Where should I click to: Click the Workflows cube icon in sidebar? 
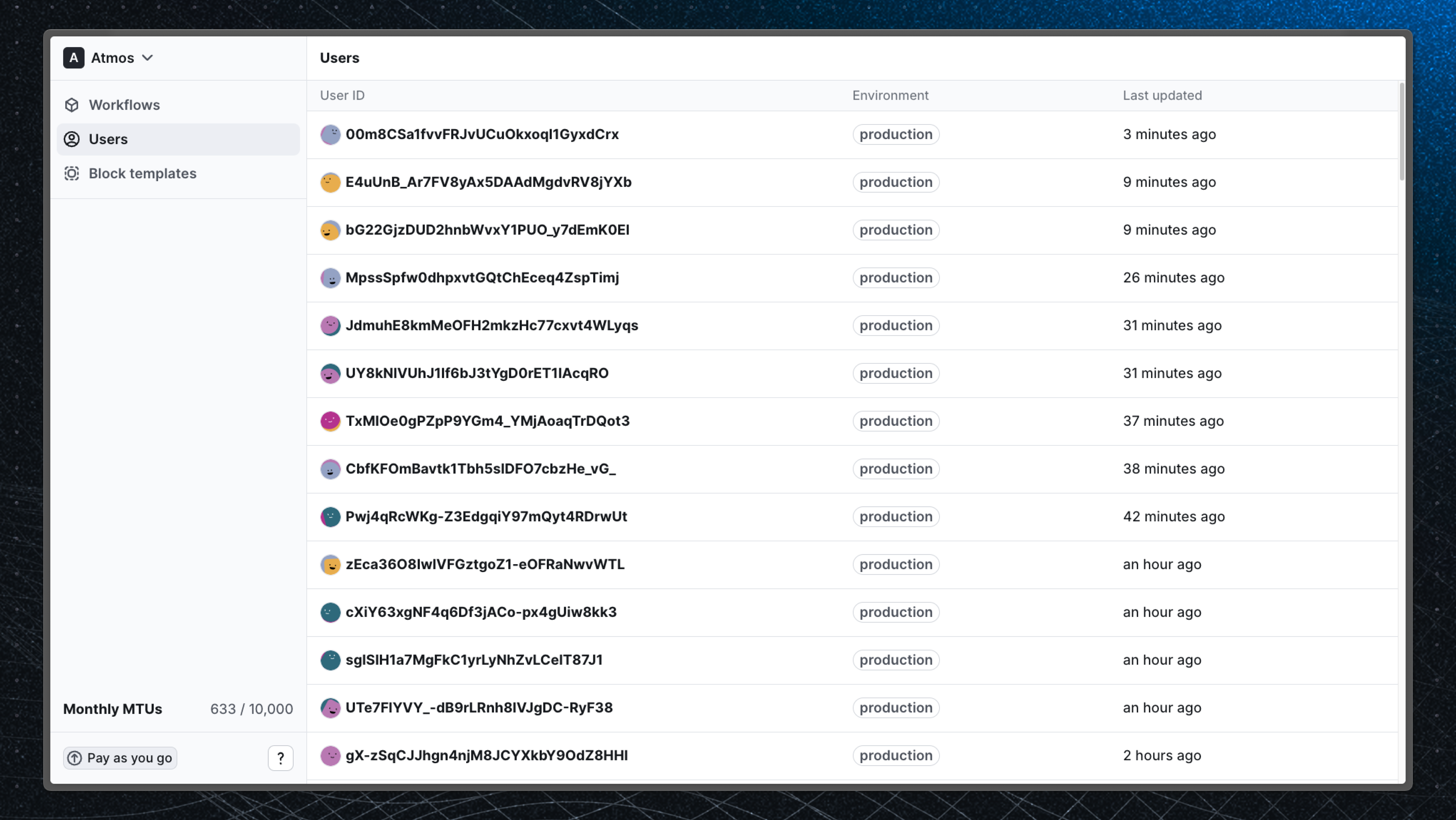click(72, 105)
